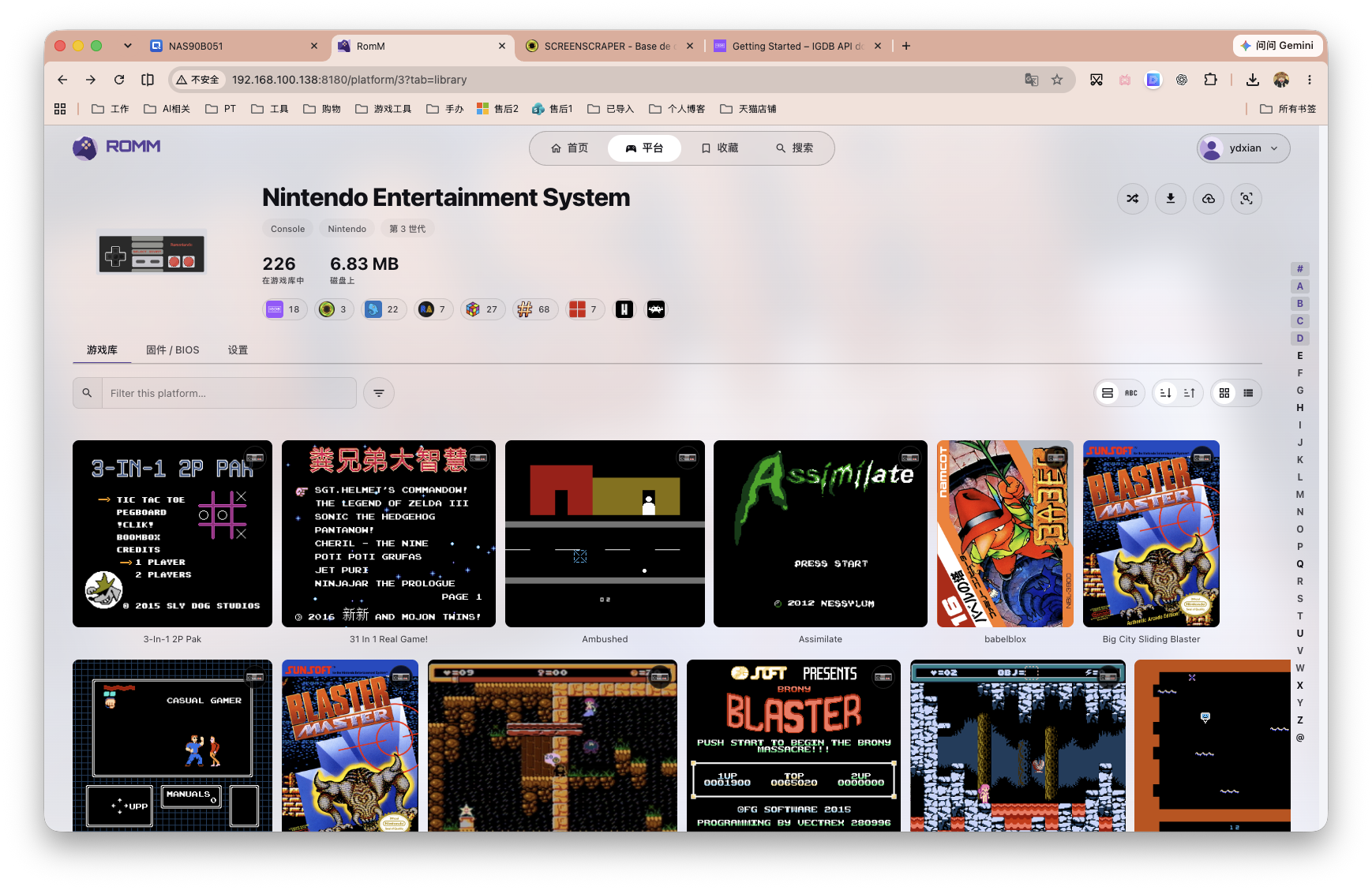Open a new browser tab
Screen dimensions: 1372x890
(x=906, y=46)
